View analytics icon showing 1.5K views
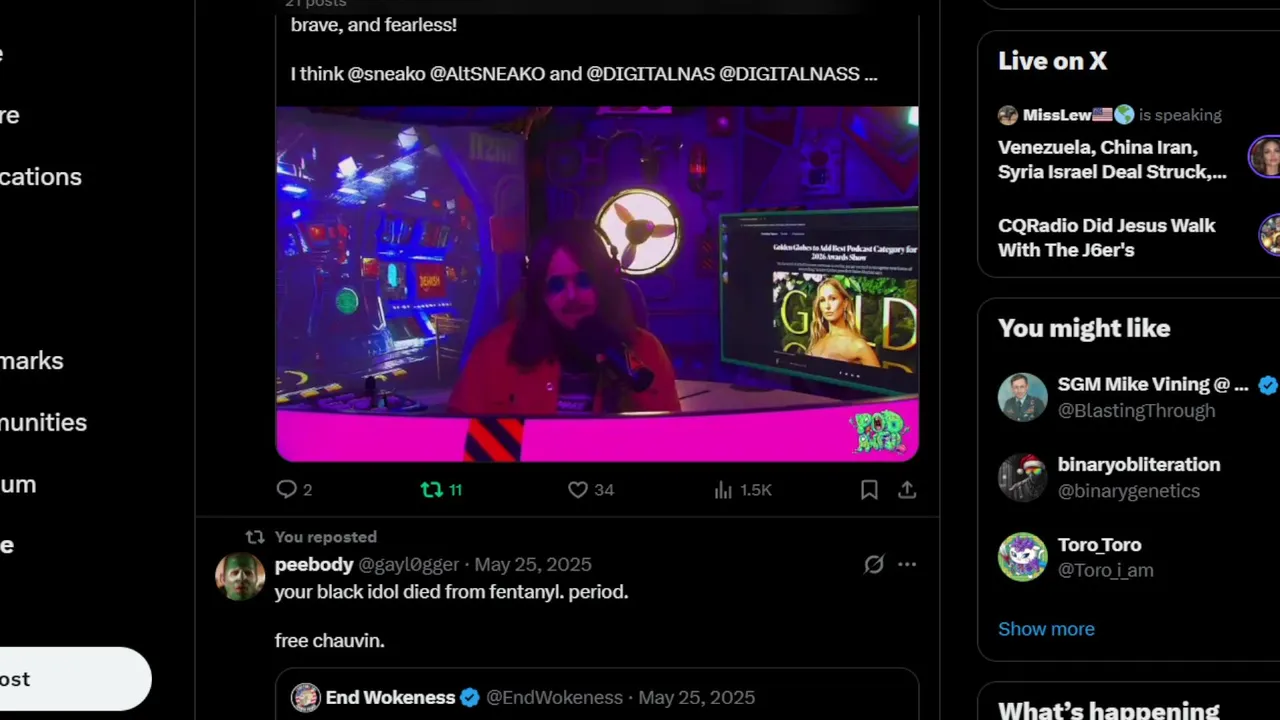 723,490
